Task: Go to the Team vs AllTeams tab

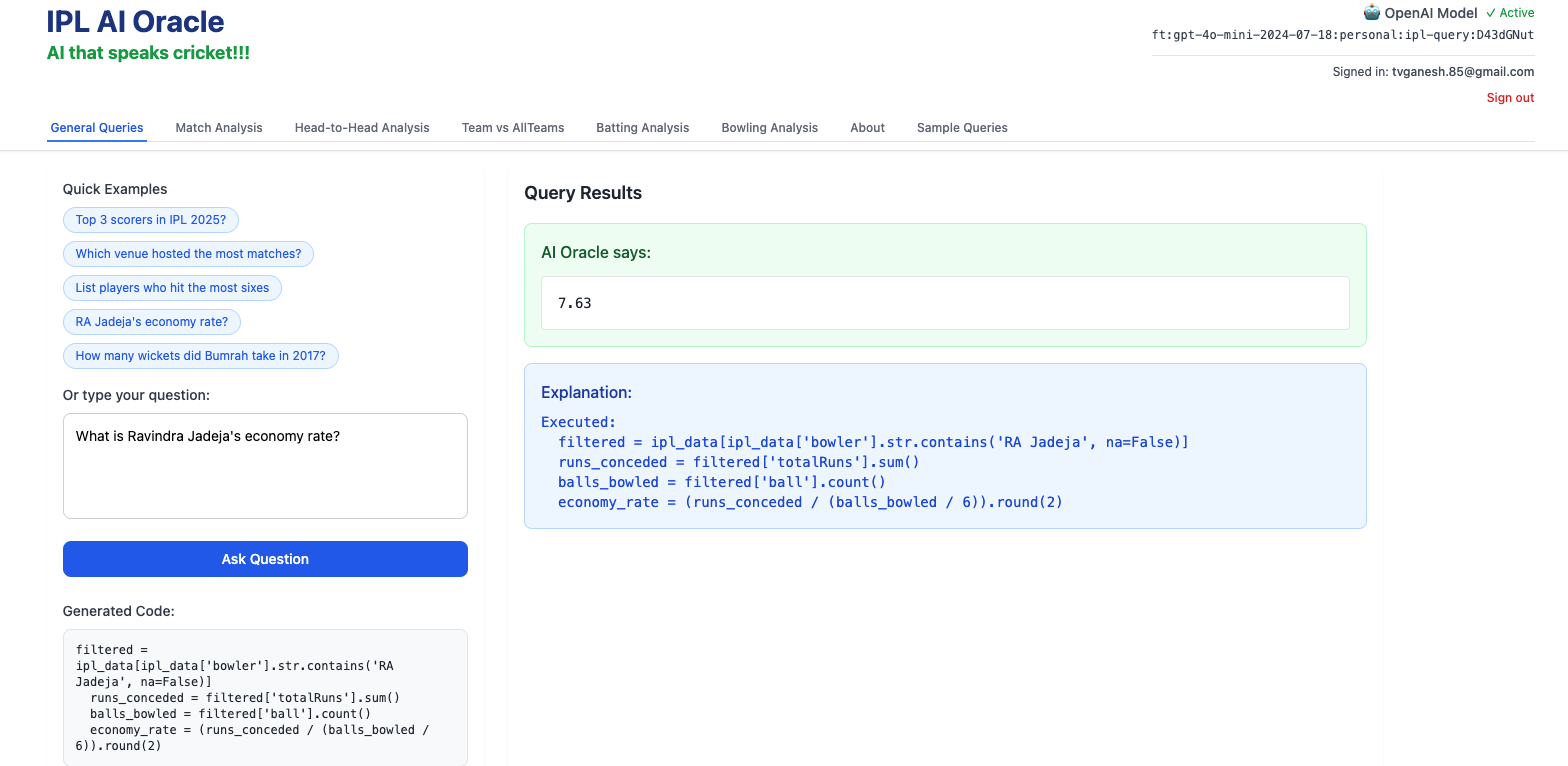Action: (x=512, y=128)
